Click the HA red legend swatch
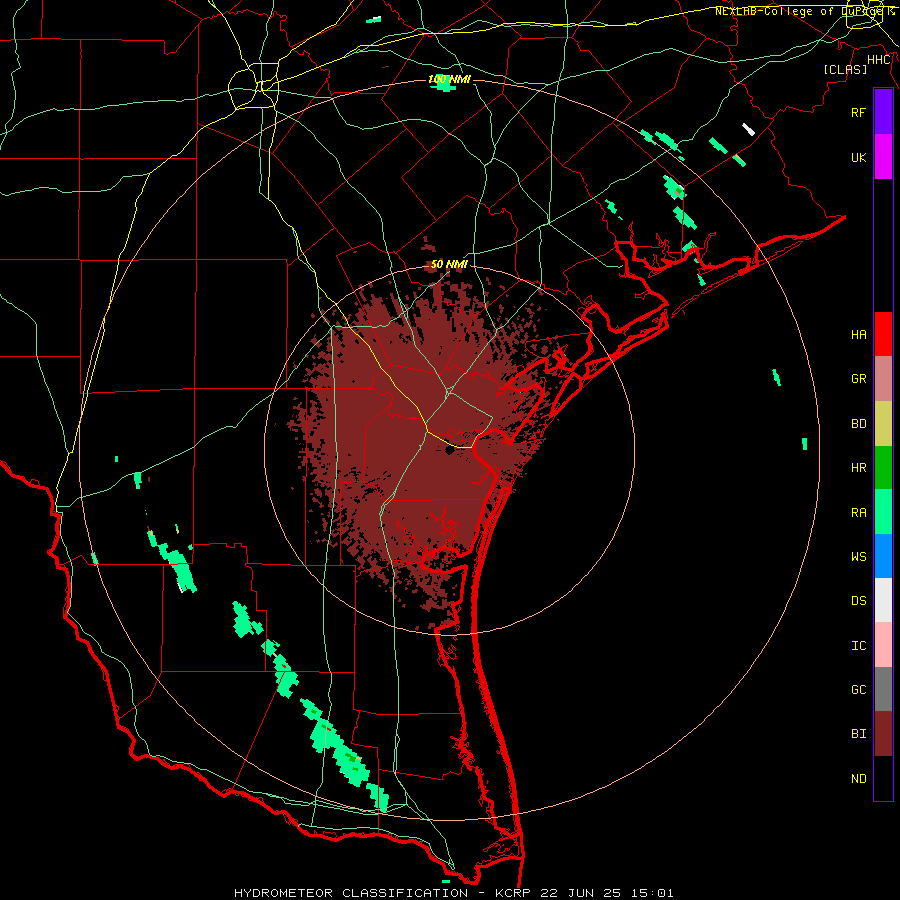Screen dimensions: 900x900 tap(883, 334)
